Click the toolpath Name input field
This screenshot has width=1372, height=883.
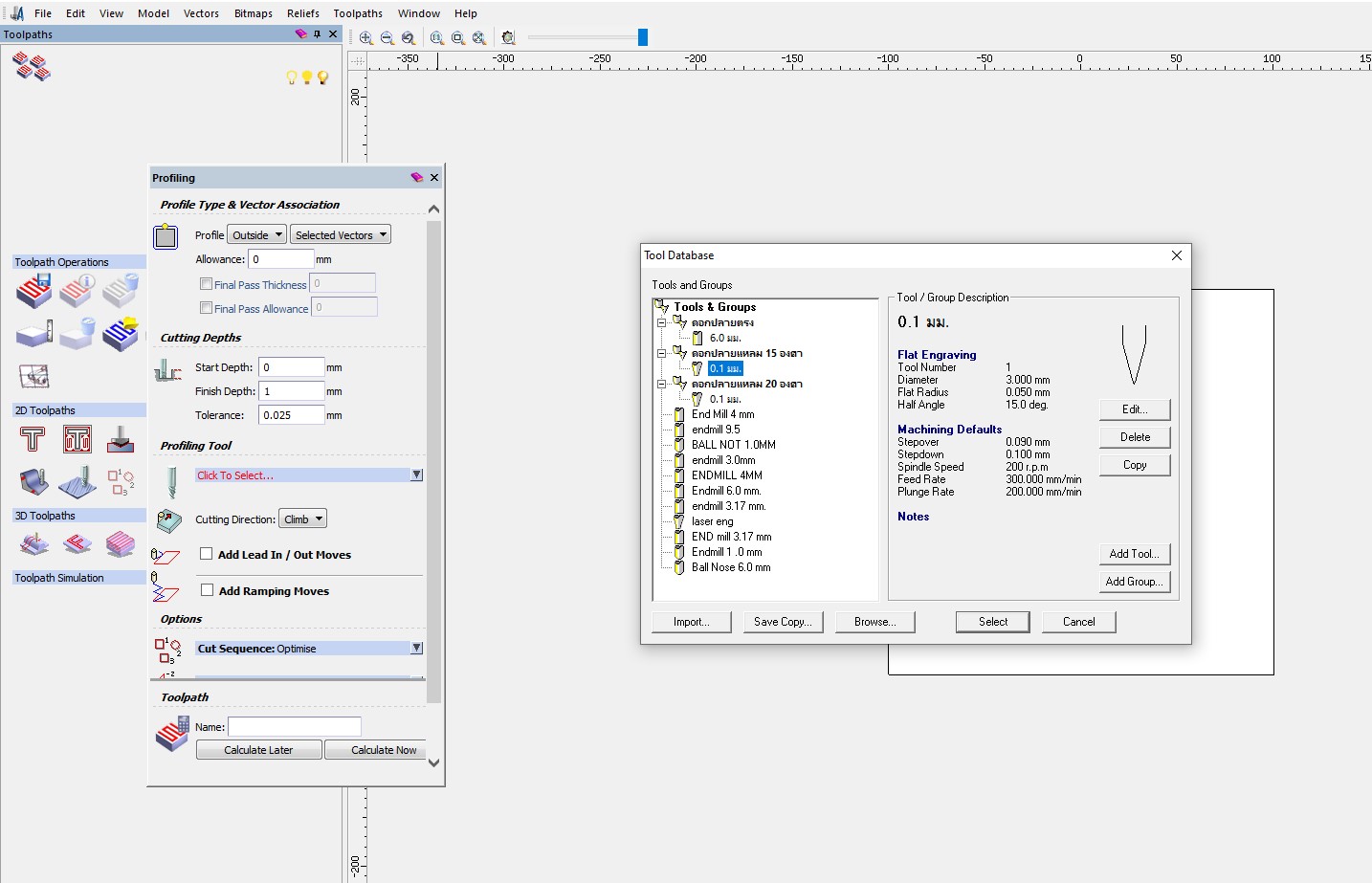pyautogui.click(x=294, y=726)
